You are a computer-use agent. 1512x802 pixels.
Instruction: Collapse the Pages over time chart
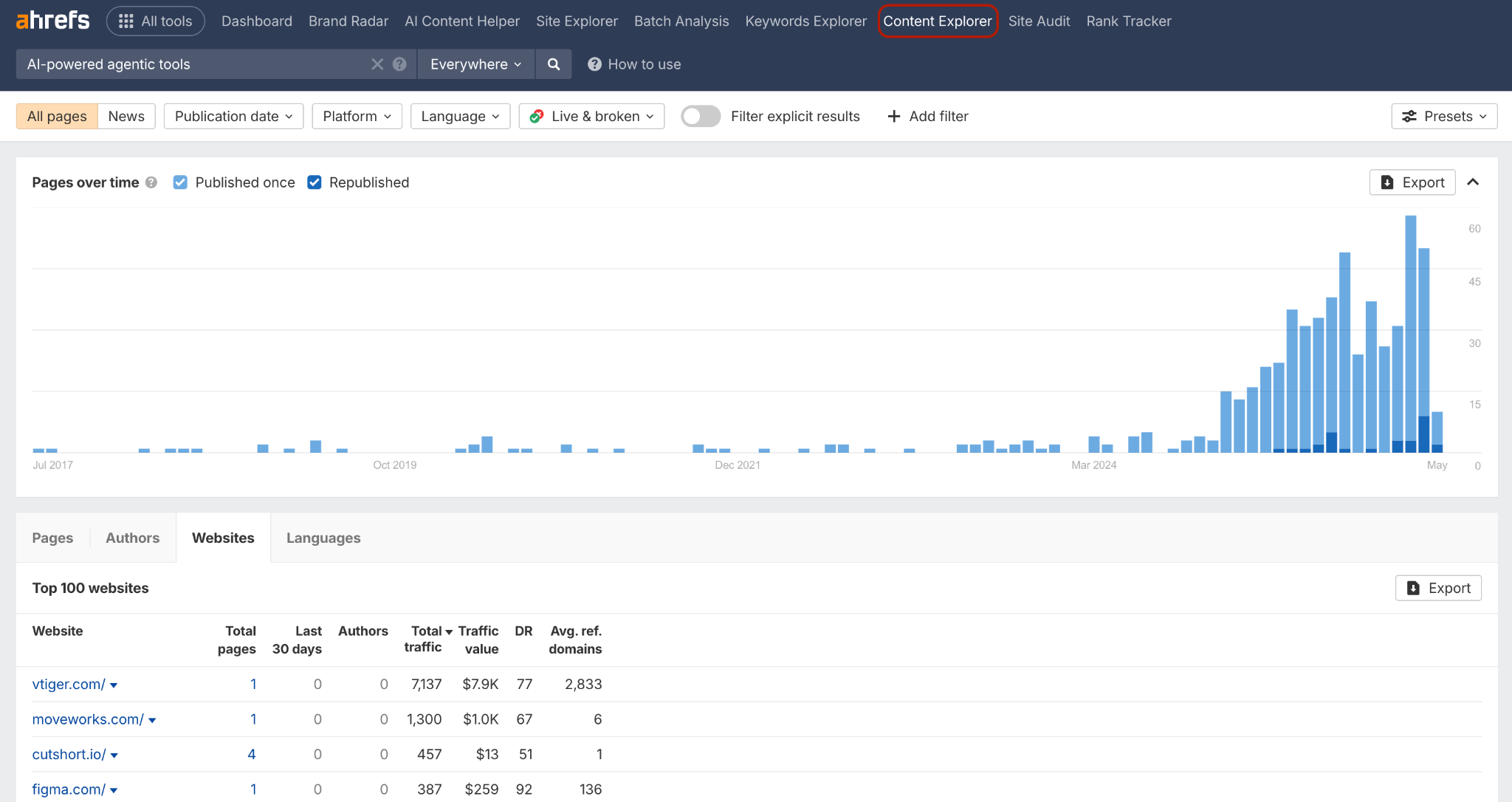click(x=1473, y=182)
